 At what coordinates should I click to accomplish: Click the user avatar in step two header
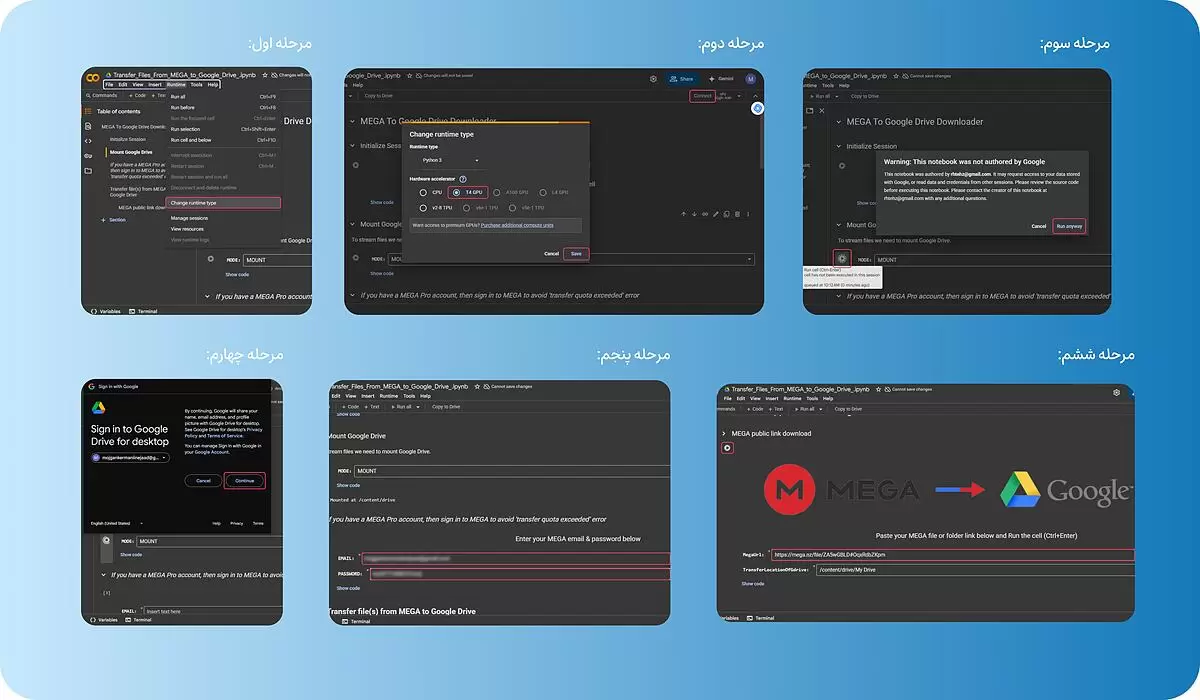749,78
